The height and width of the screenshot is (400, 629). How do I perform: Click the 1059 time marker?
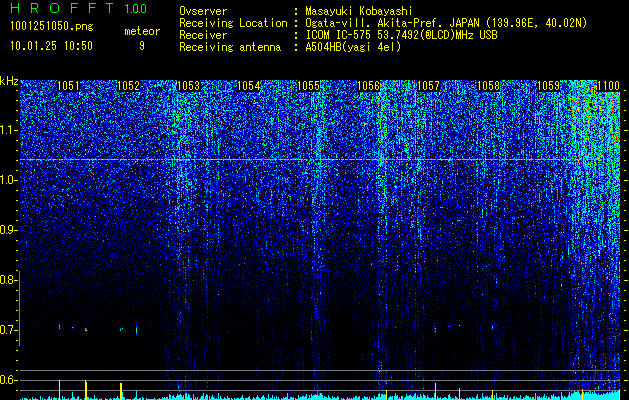(548, 86)
